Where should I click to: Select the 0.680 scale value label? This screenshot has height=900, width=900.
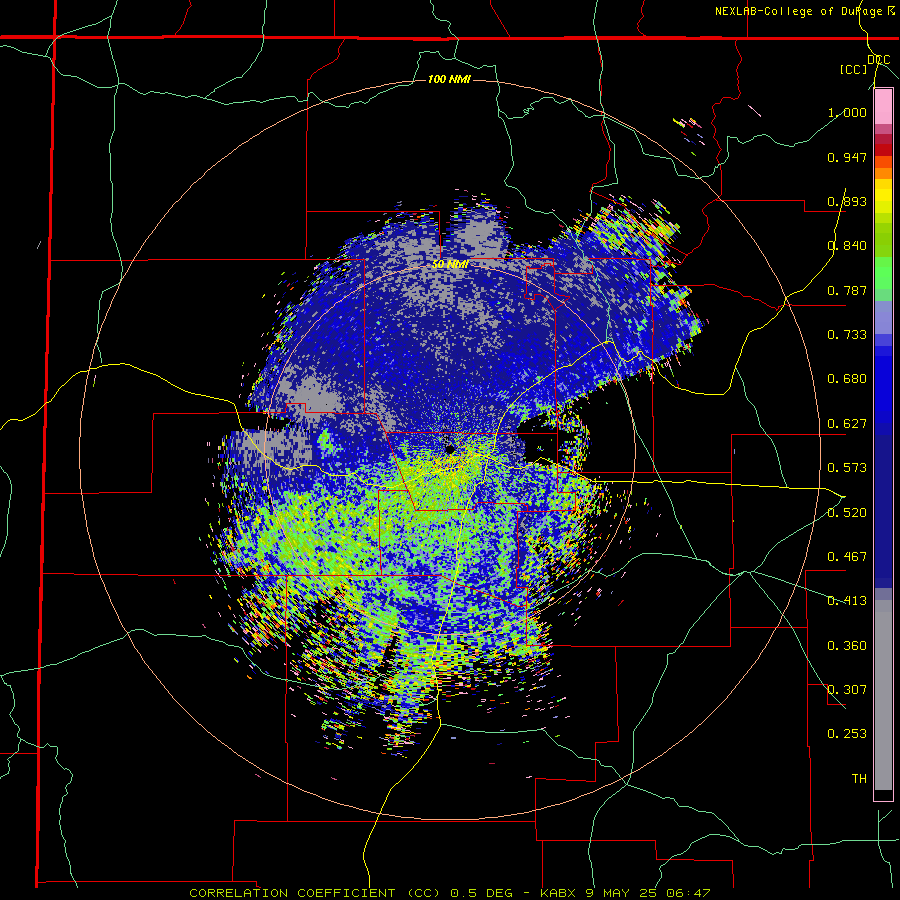(x=847, y=379)
